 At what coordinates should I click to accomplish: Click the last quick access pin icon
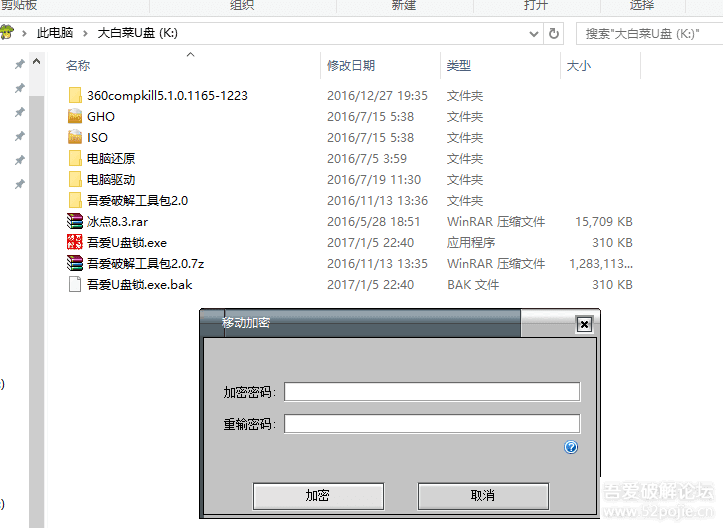[19, 184]
